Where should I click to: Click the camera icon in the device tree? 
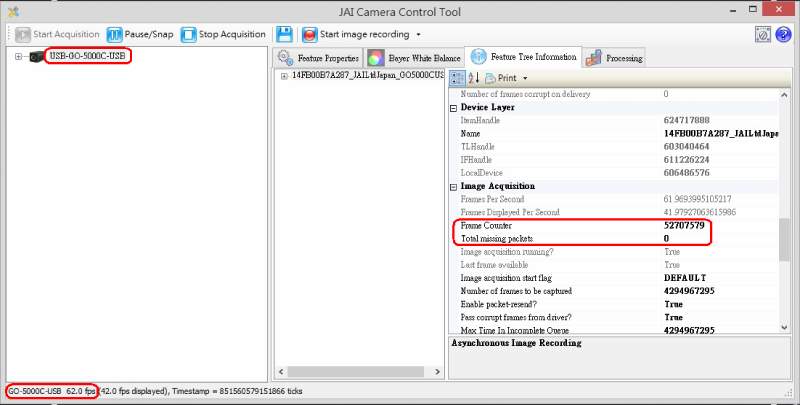(x=37, y=57)
